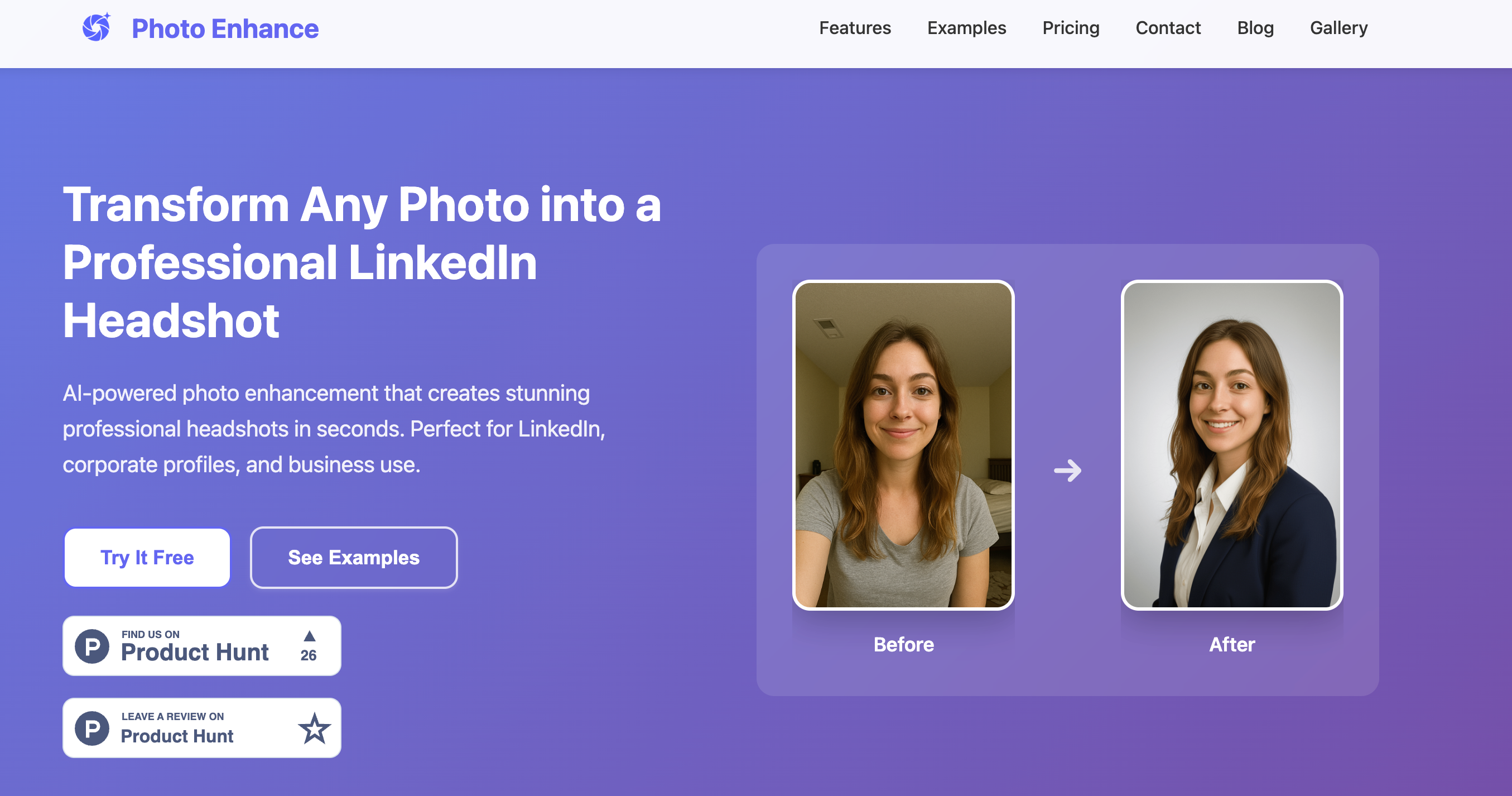Click the After headshot thumbnail
Screen dimensions: 1512x796
click(1231, 445)
